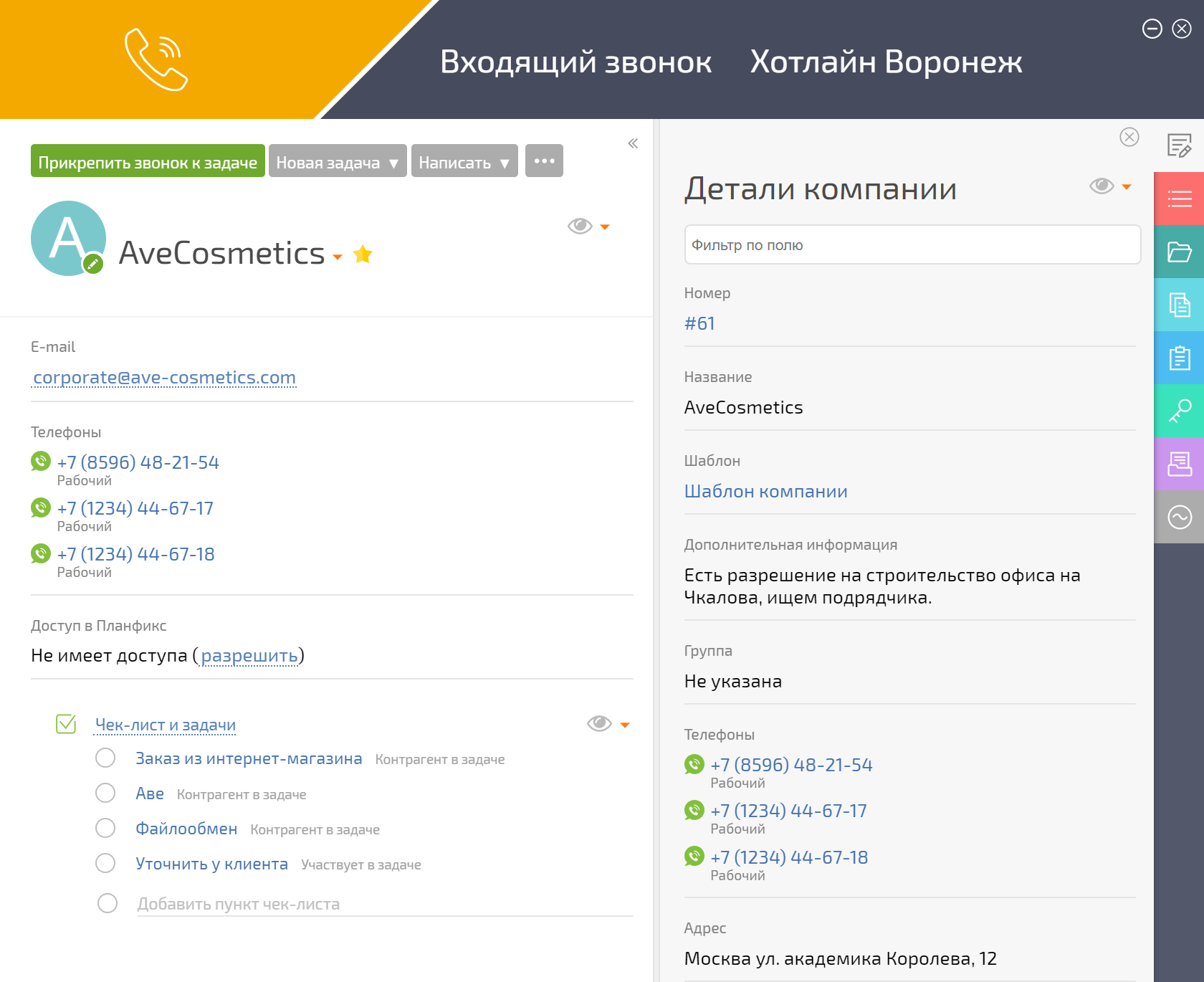Check the Заказ из интернет-магазина checklist circle
The height and width of the screenshot is (982, 1204).
pos(105,758)
